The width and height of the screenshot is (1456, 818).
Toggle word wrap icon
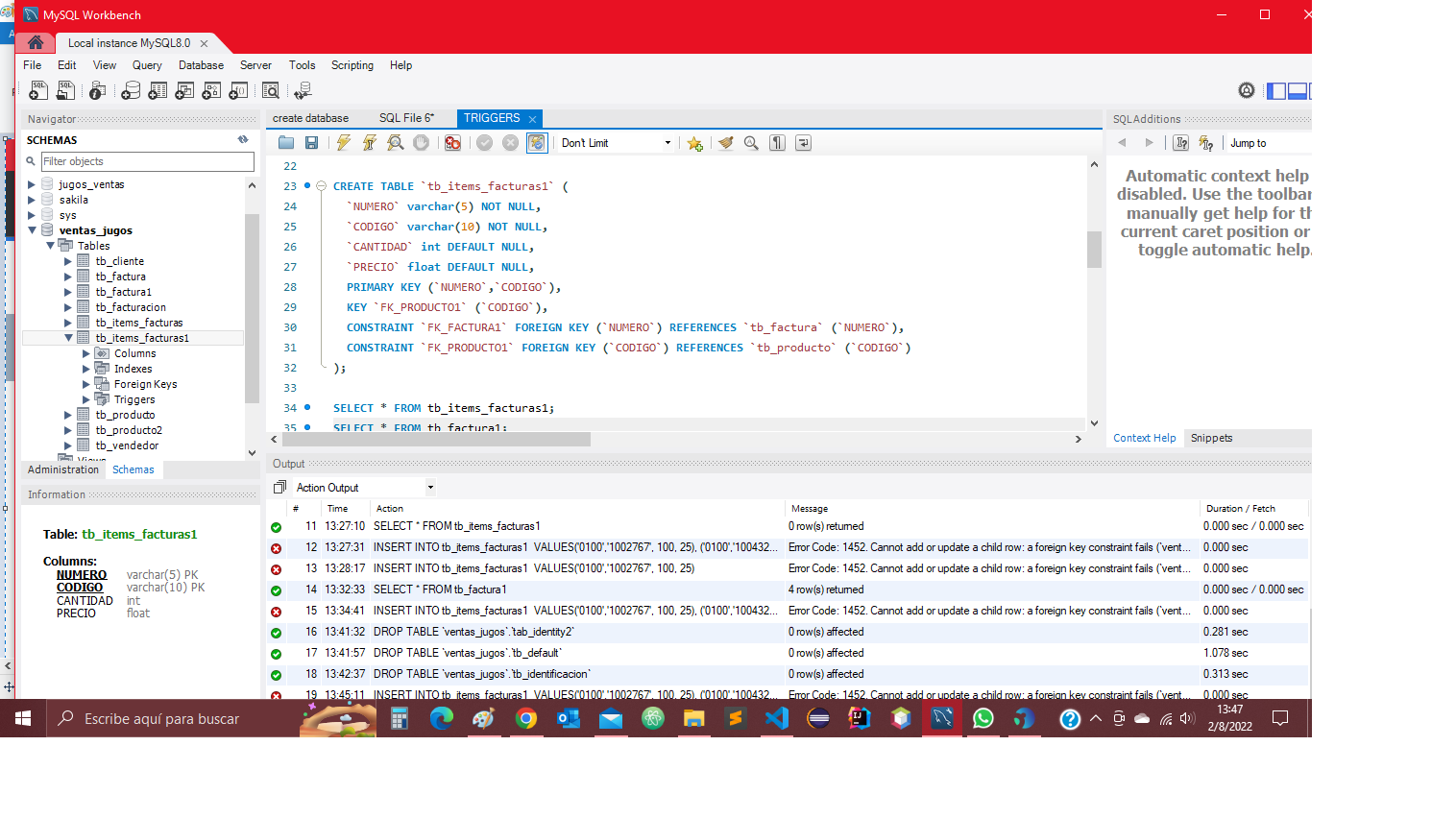(x=803, y=143)
